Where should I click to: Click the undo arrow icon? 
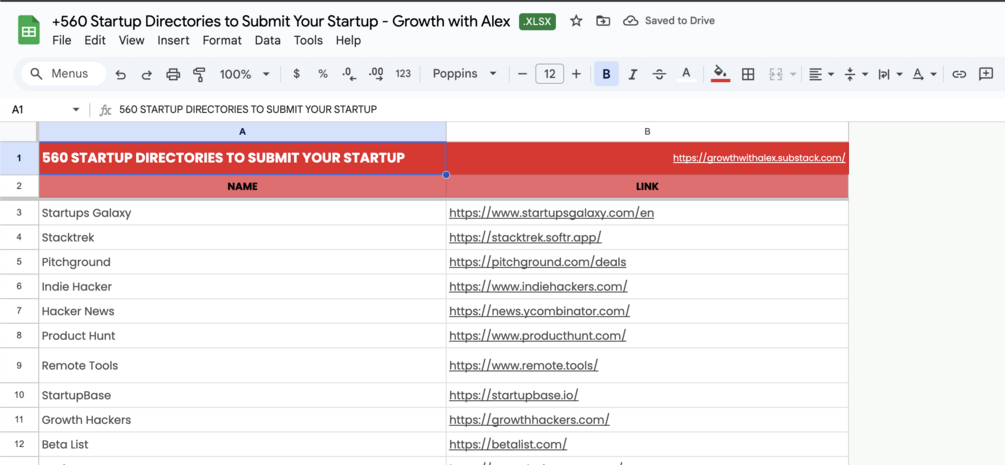(x=121, y=74)
